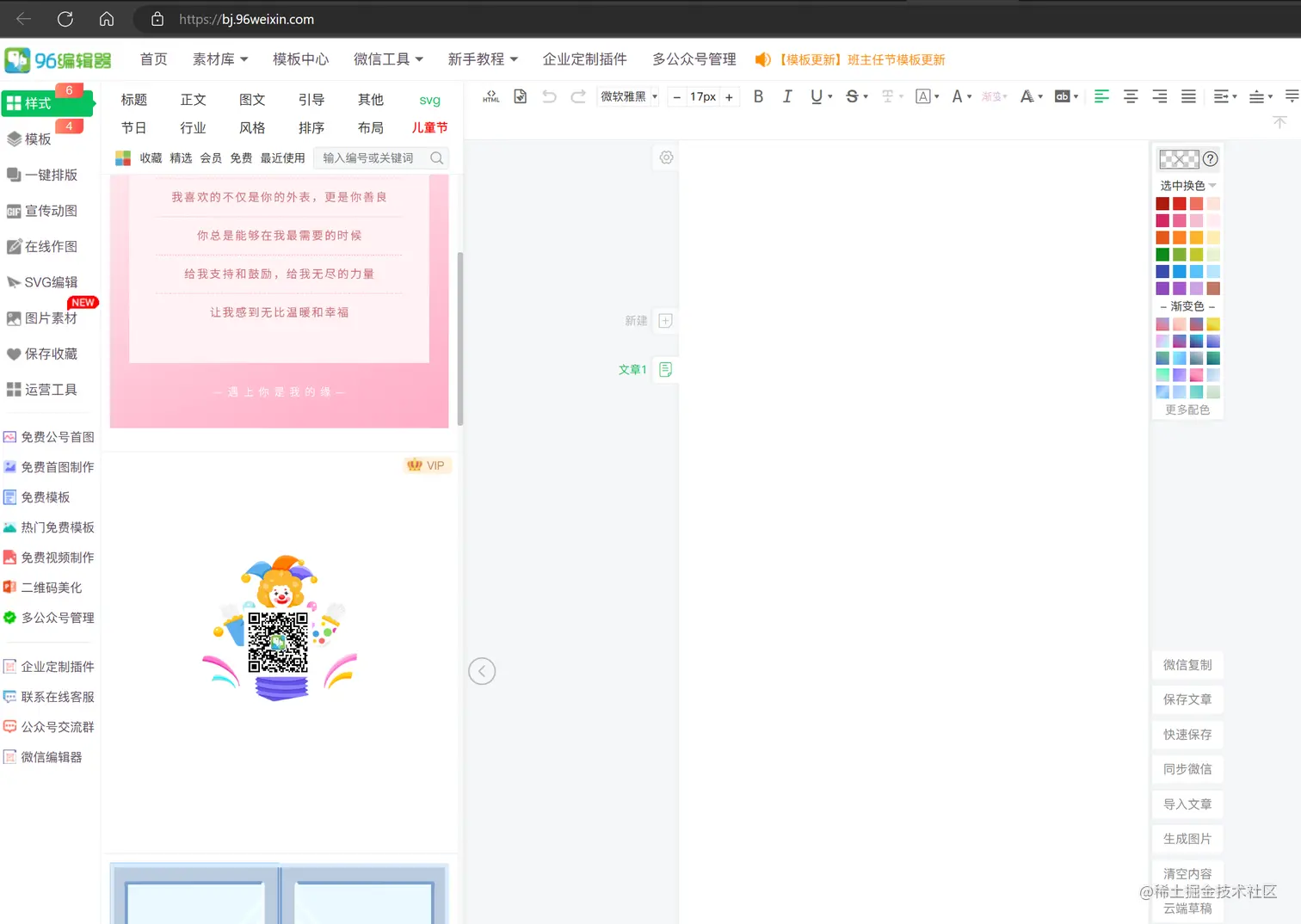Pick the dark green color swatch

1162,255
